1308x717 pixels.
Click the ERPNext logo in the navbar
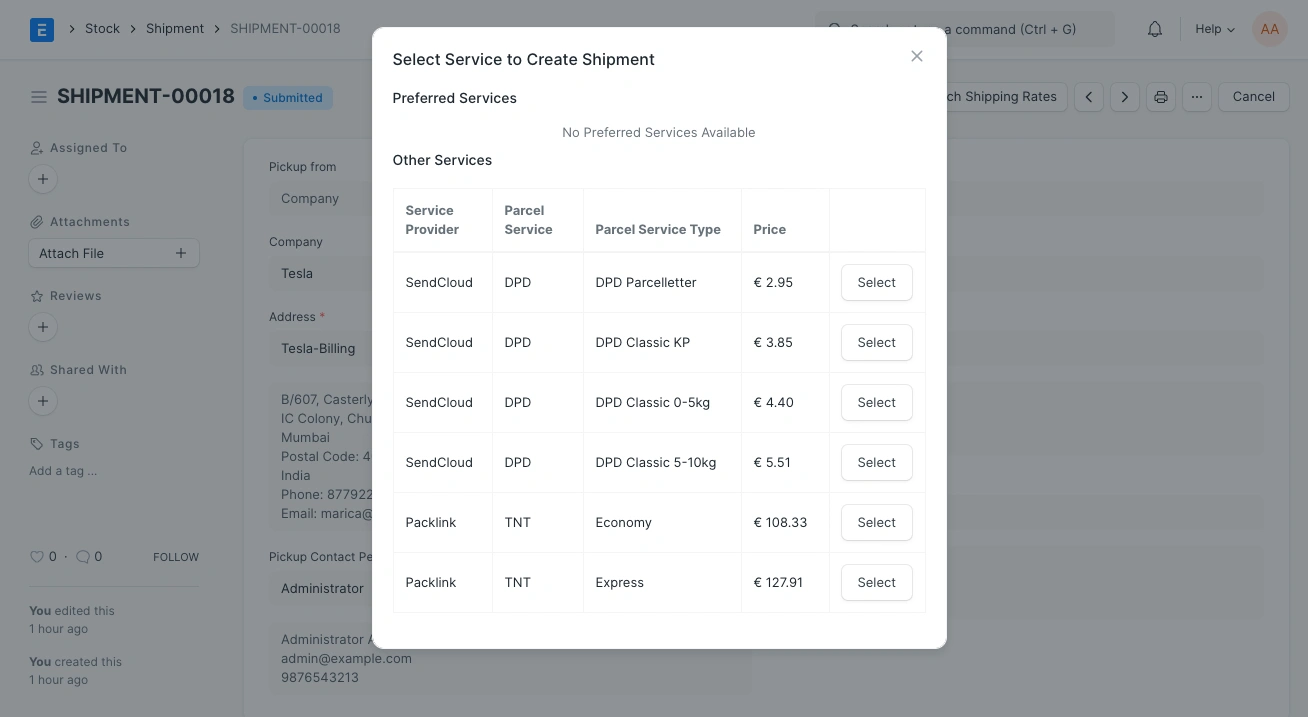(x=41, y=29)
